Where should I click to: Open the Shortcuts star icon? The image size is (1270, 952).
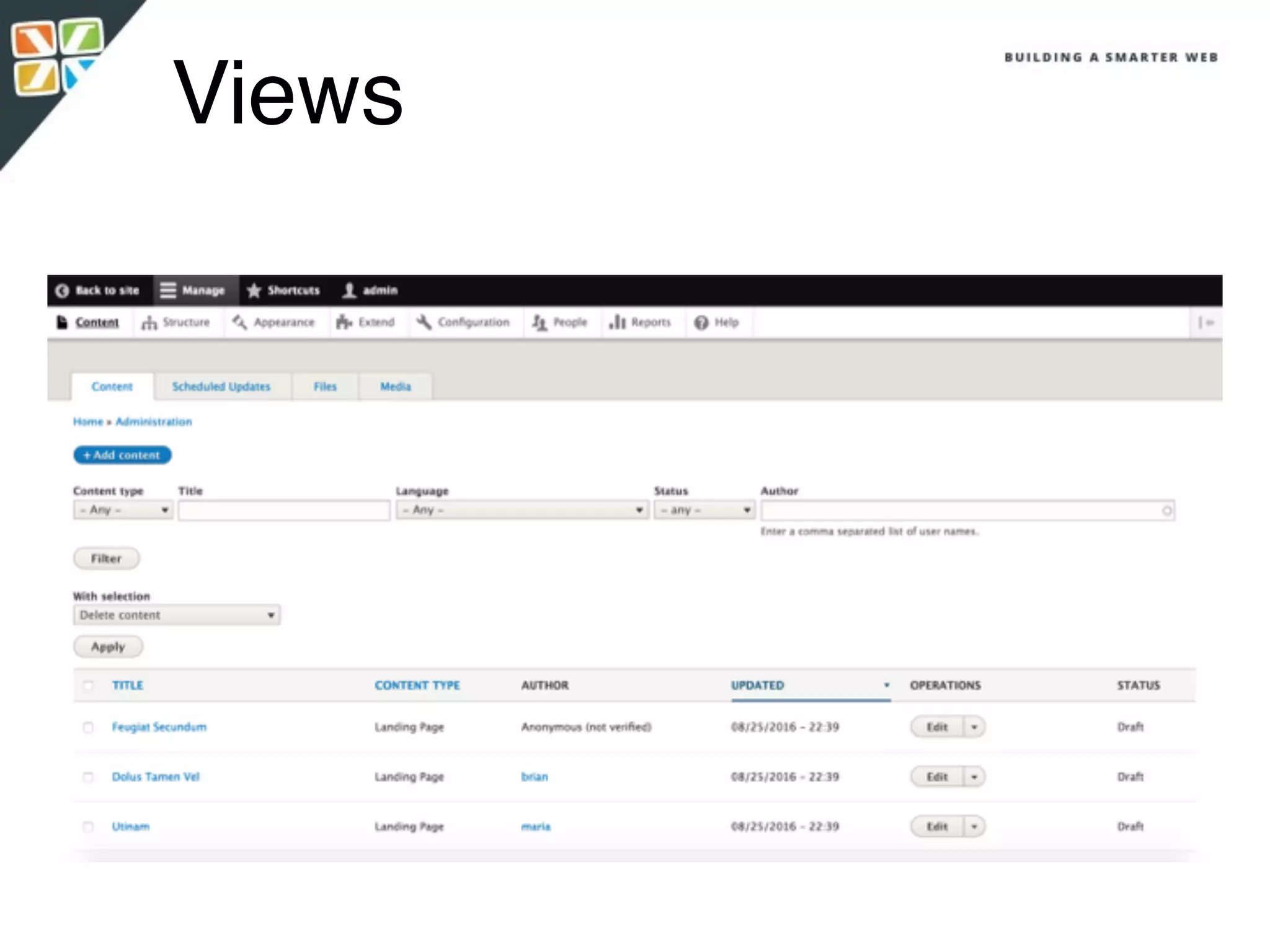click(x=254, y=291)
